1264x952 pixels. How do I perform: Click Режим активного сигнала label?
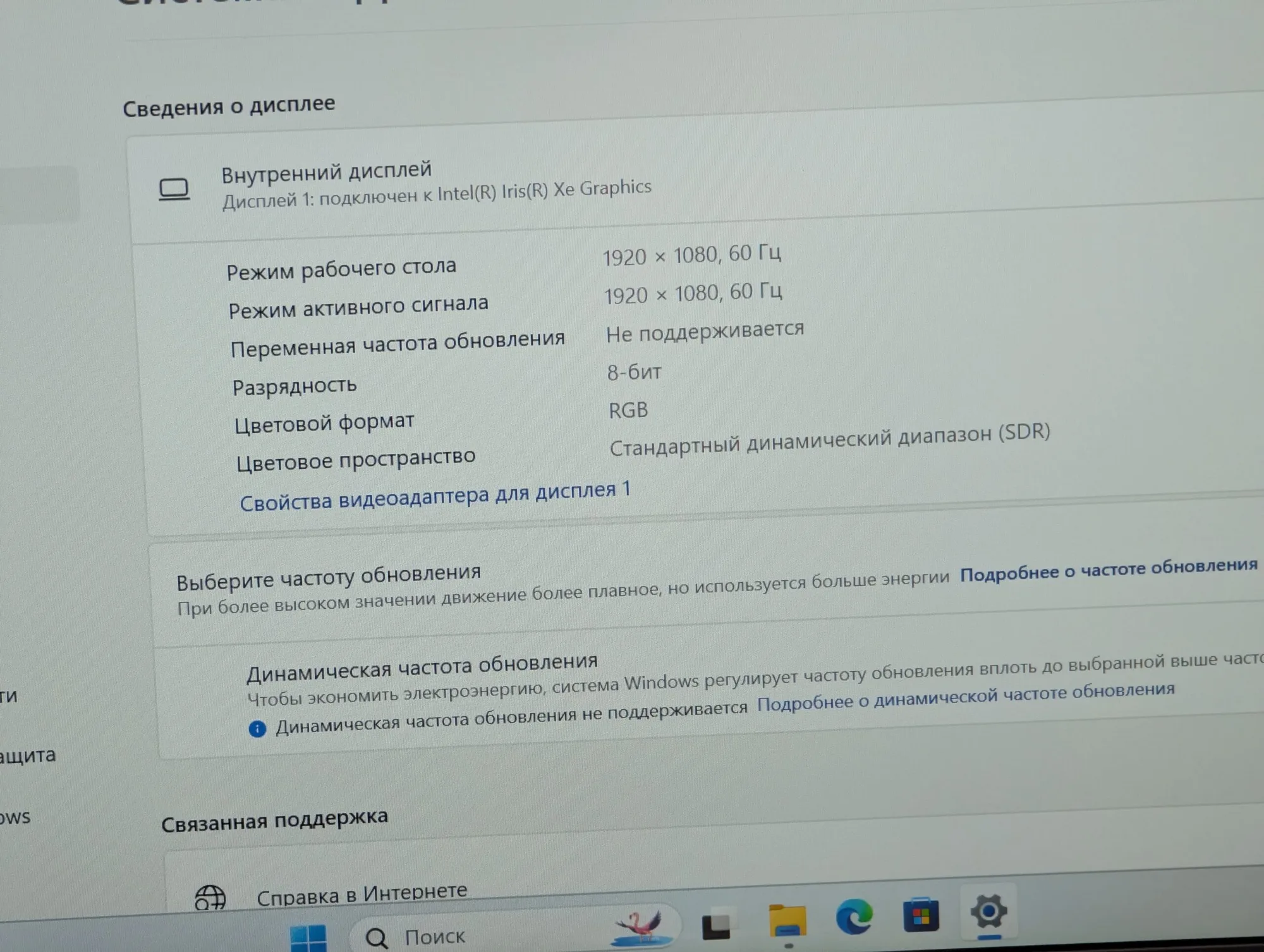[x=358, y=307]
